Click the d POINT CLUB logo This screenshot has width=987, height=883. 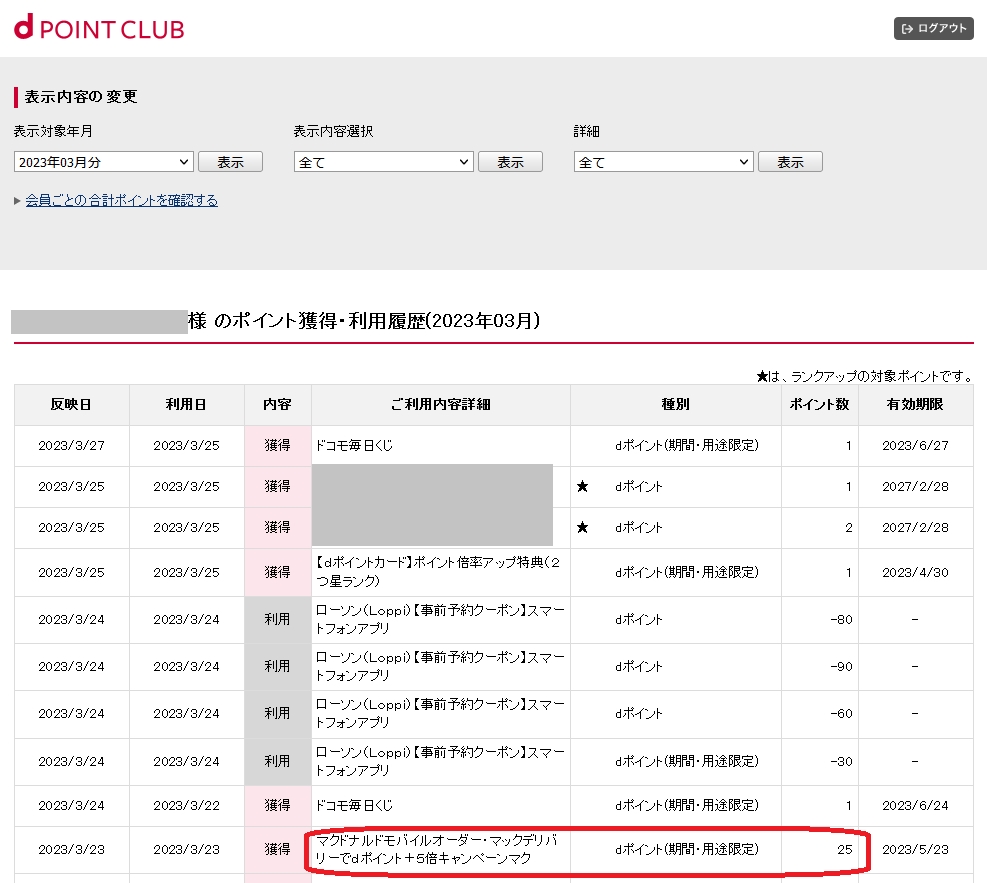tap(99, 28)
